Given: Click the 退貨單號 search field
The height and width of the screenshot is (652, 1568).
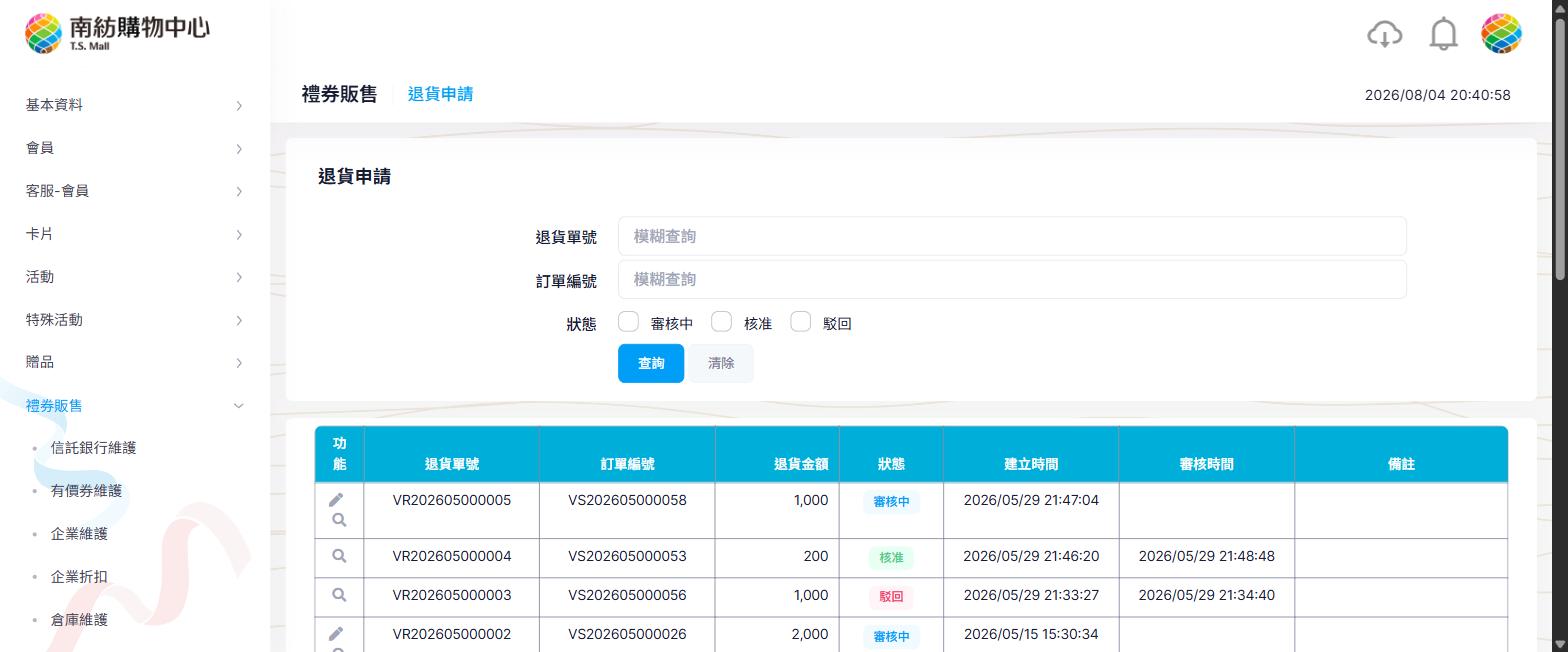Looking at the screenshot, I should click(1012, 236).
